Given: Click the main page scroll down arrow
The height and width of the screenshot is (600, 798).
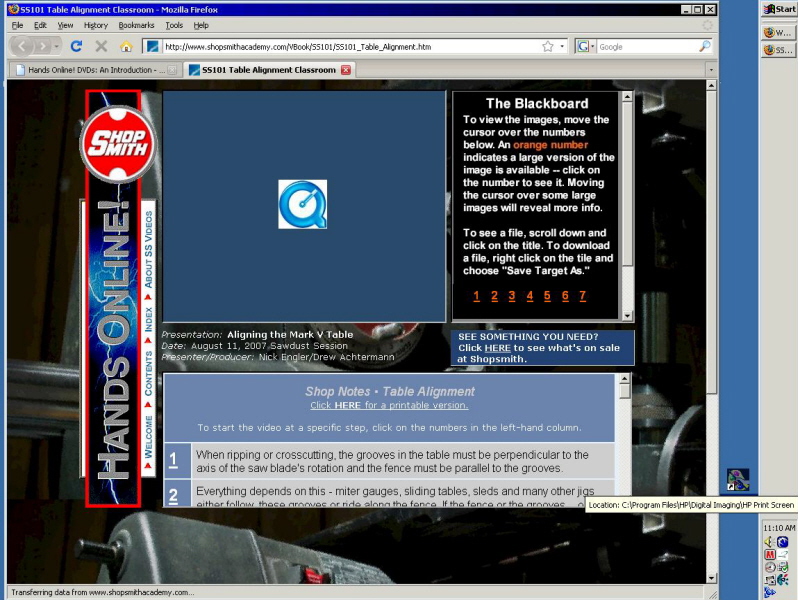Looking at the screenshot, I should click(711, 578).
